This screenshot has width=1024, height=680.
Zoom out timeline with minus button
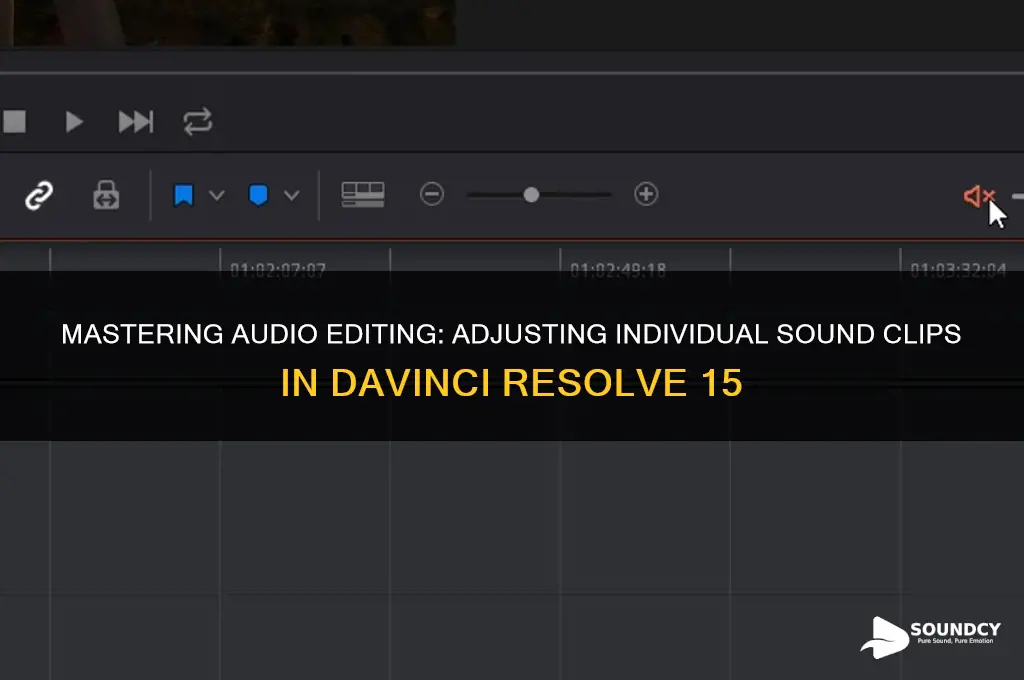pyautogui.click(x=432, y=194)
